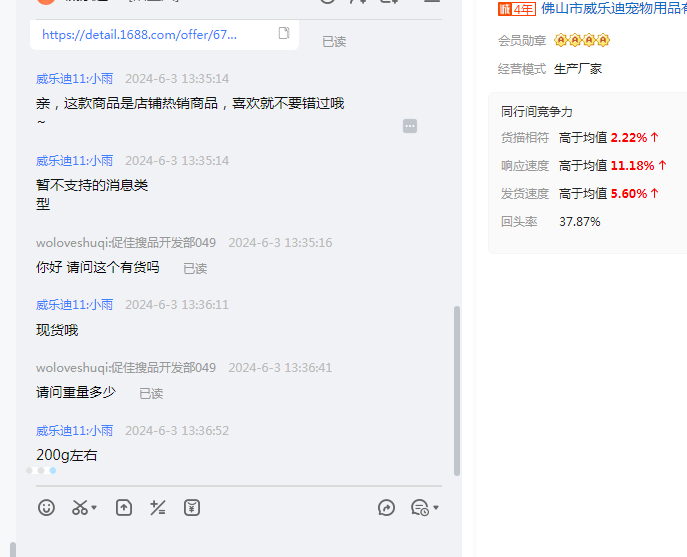Open the emoji picker in chat toolbar
Viewport: 687px width, 557px height.
tap(46, 508)
